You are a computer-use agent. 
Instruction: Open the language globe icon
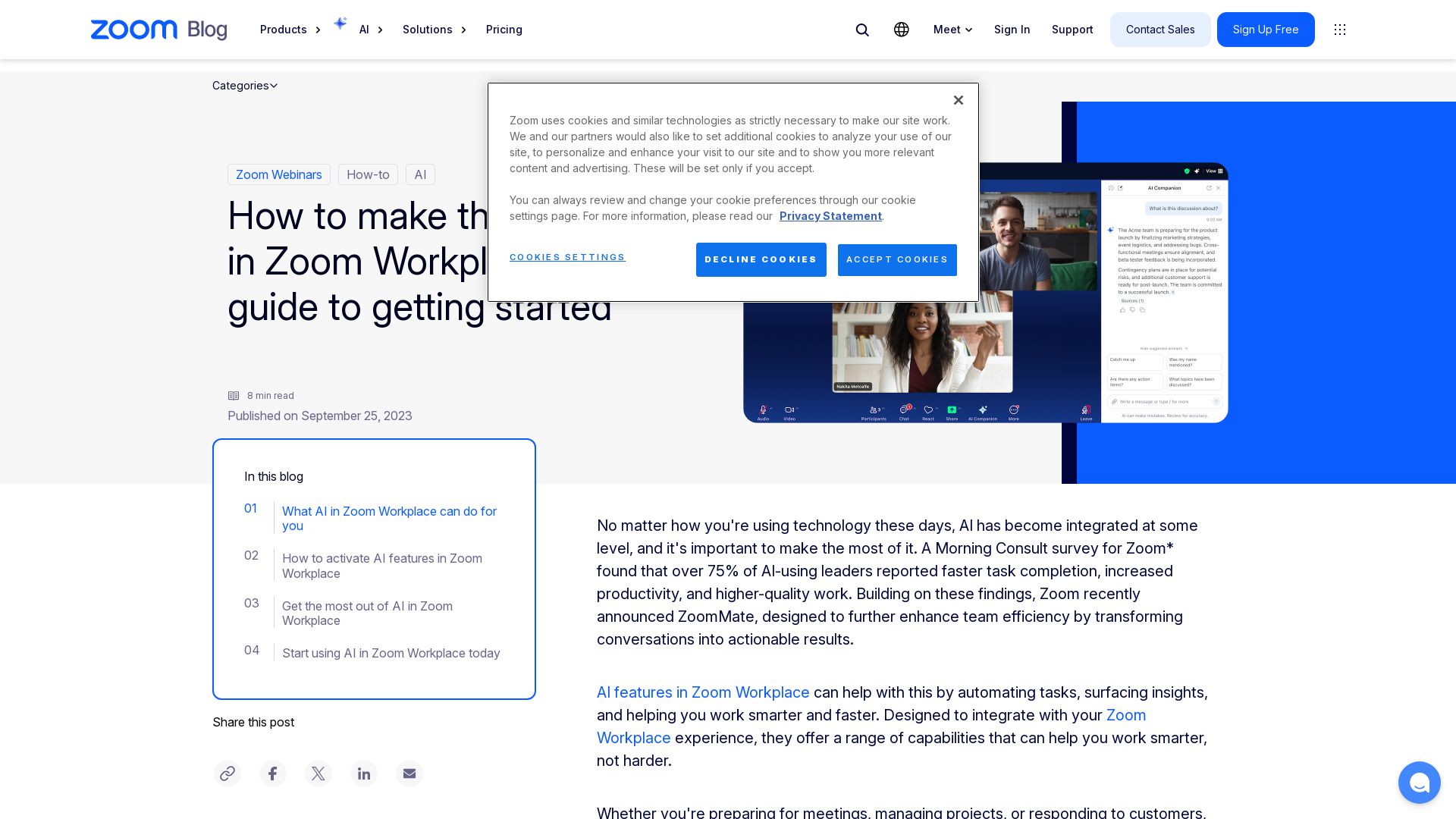(902, 30)
